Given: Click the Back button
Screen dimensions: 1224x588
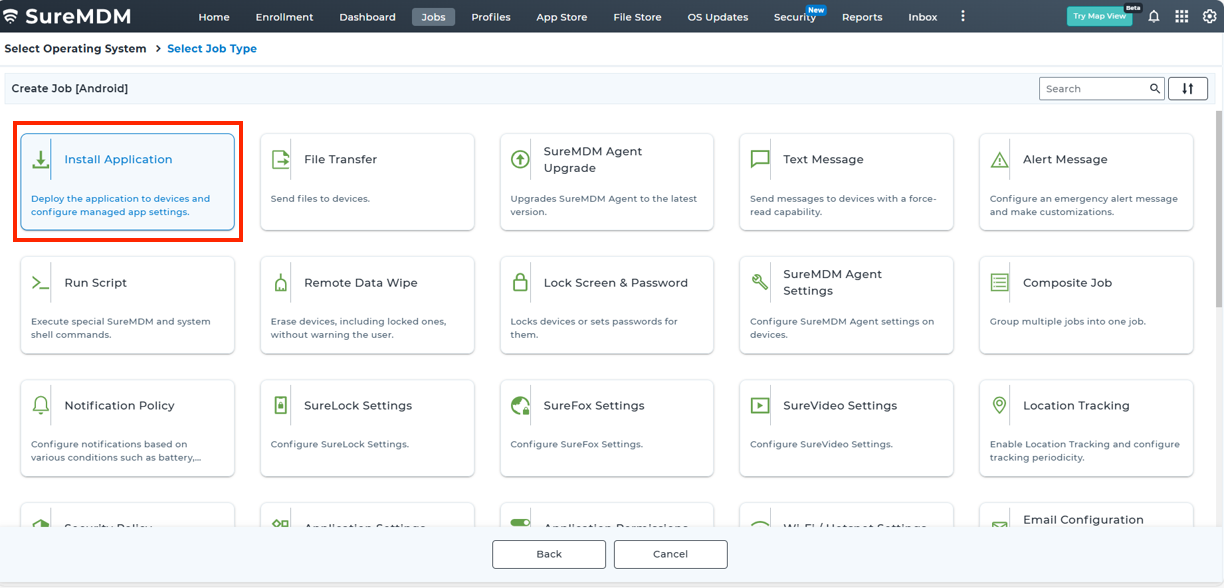Looking at the screenshot, I should click(549, 554).
